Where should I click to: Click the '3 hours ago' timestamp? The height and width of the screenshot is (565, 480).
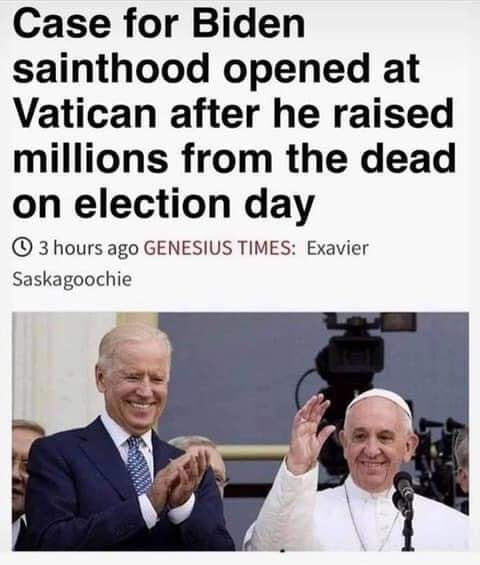pyautogui.click(x=89, y=248)
